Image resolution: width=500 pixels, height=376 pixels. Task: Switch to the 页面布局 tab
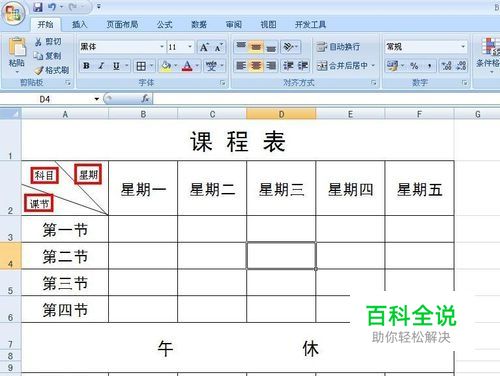pyautogui.click(x=122, y=24)
